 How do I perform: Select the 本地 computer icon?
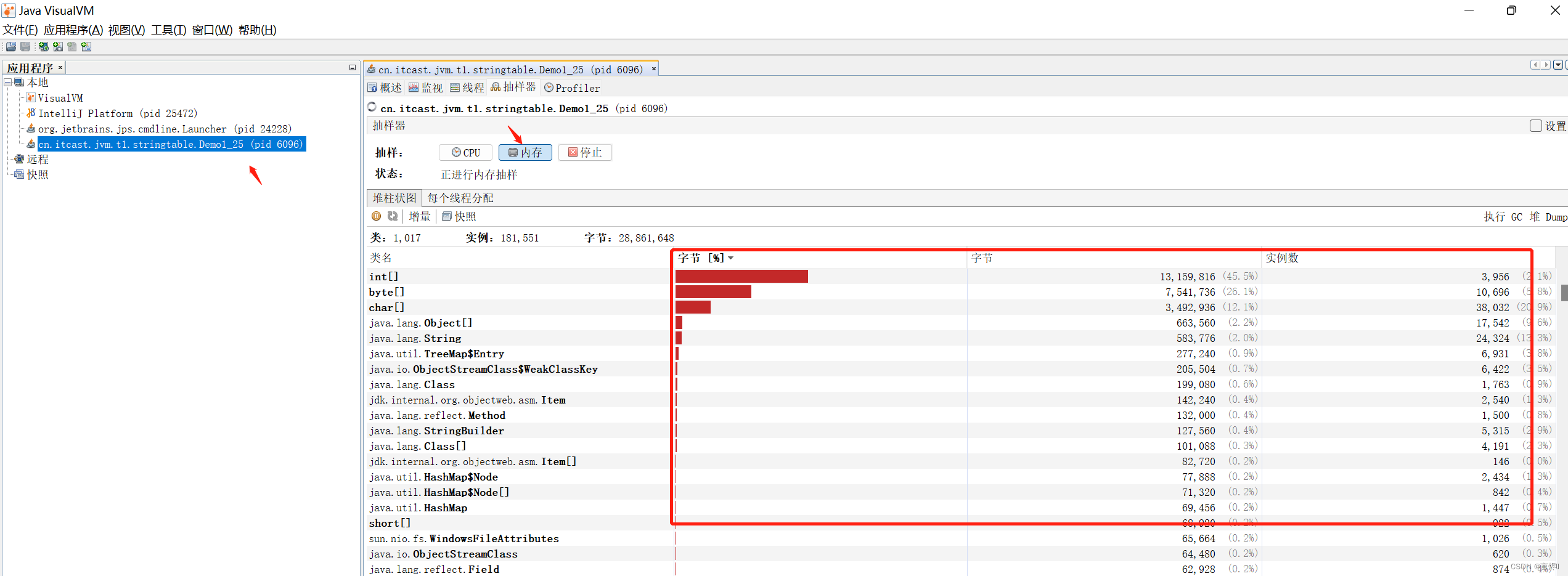pos(20,82)
